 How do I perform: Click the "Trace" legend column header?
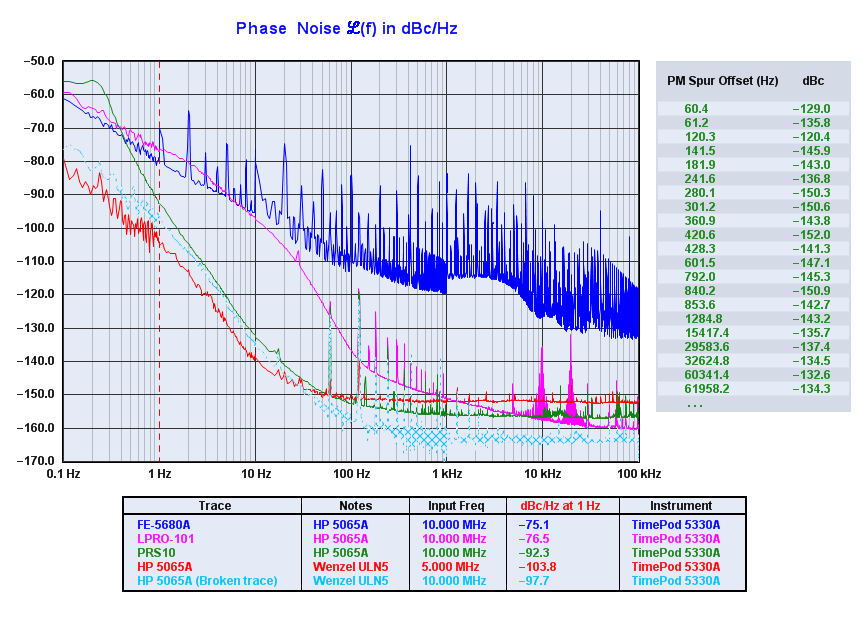click(215, 506)
